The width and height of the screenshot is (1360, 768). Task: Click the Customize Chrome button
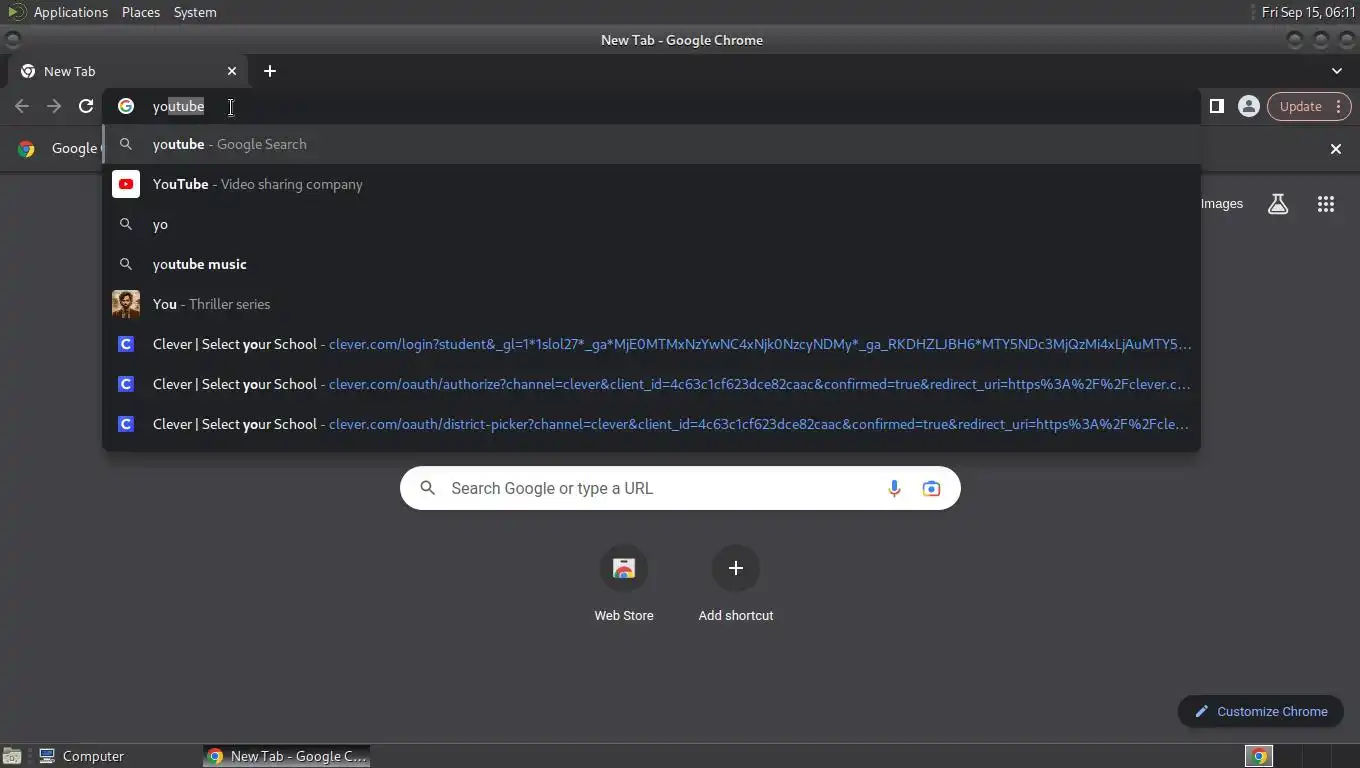[1261, 711]
